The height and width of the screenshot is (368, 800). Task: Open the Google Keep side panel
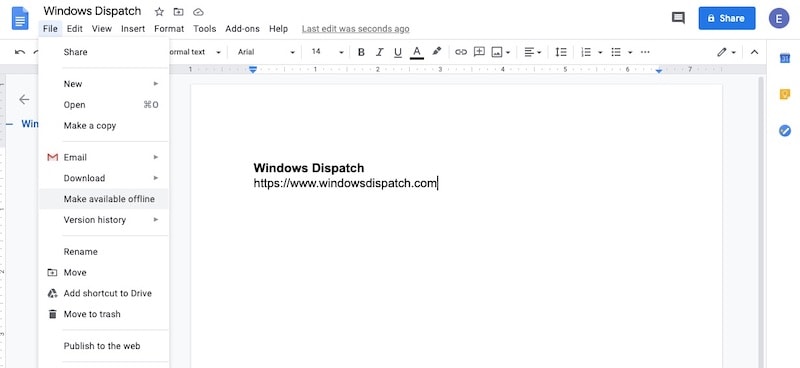click(x=785, y=94)
